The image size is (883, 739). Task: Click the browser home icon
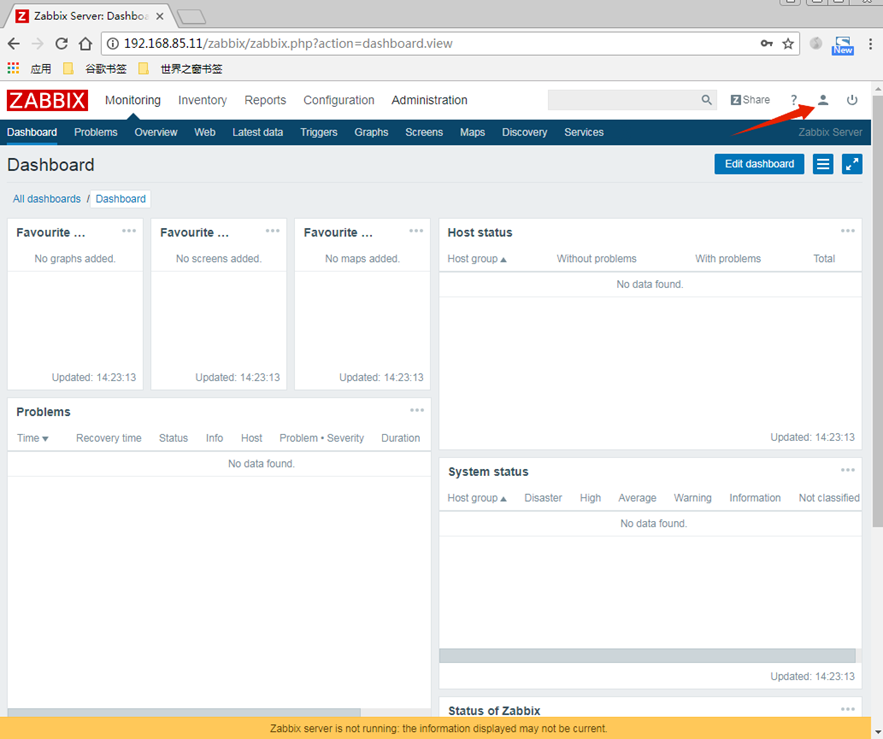pyautogui.click(x=85, y=43)
